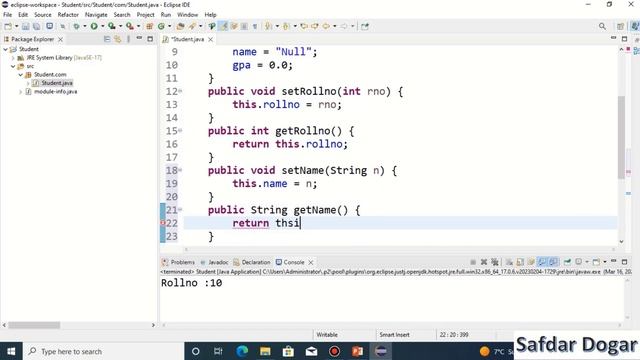Expand module-info.java tree node
The image size is (640, 360).
click(x=20, y=92)
